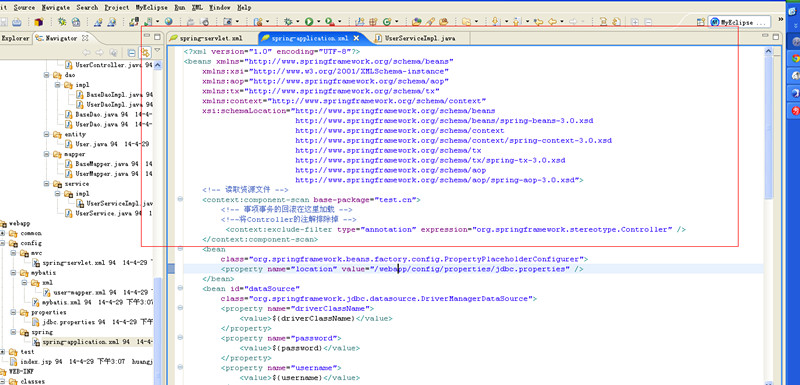The image size is (800, 385).
Task: Collapse the config folder
Action: 4,243
